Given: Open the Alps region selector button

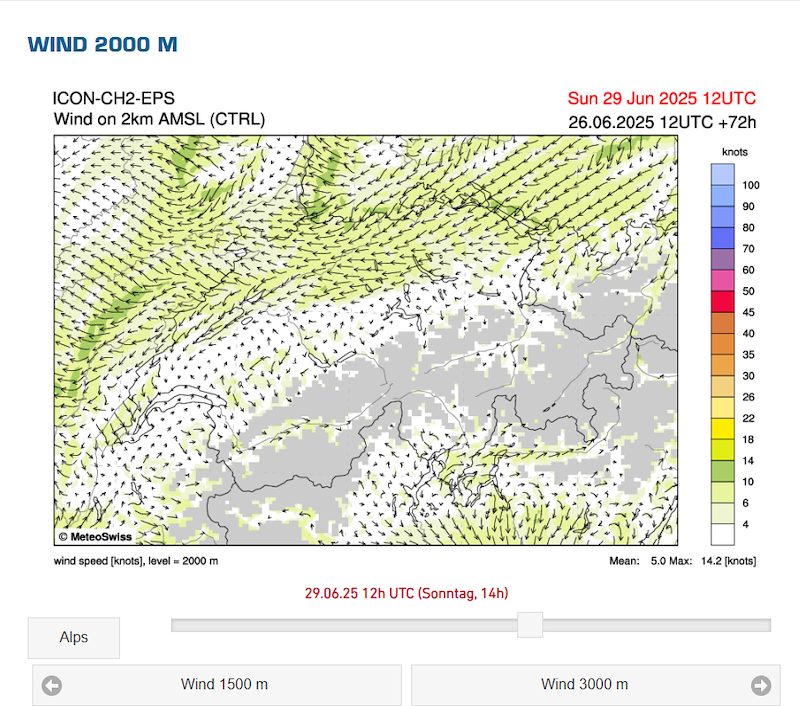Looking at the screenshot, I should pos(74,638).
